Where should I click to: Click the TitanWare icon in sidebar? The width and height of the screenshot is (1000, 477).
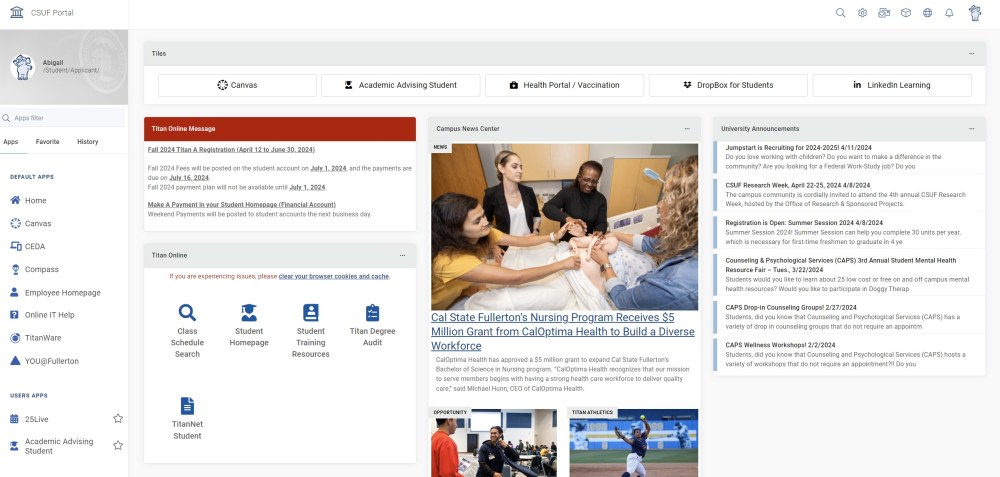[15, 337]
